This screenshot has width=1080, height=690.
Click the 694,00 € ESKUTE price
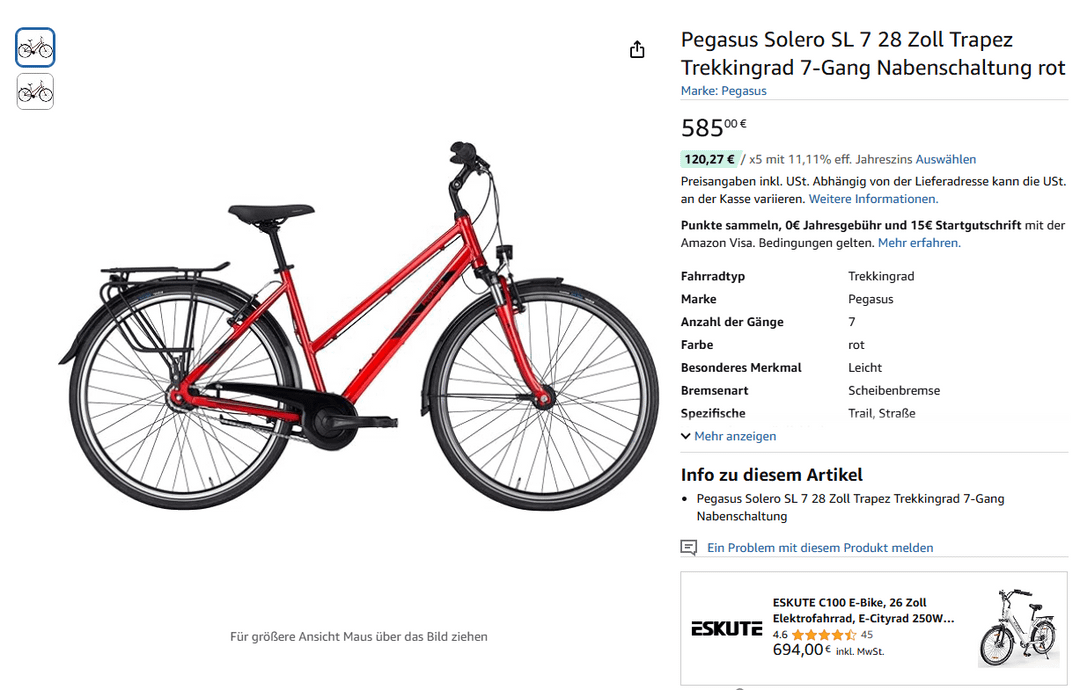(802, 650)
